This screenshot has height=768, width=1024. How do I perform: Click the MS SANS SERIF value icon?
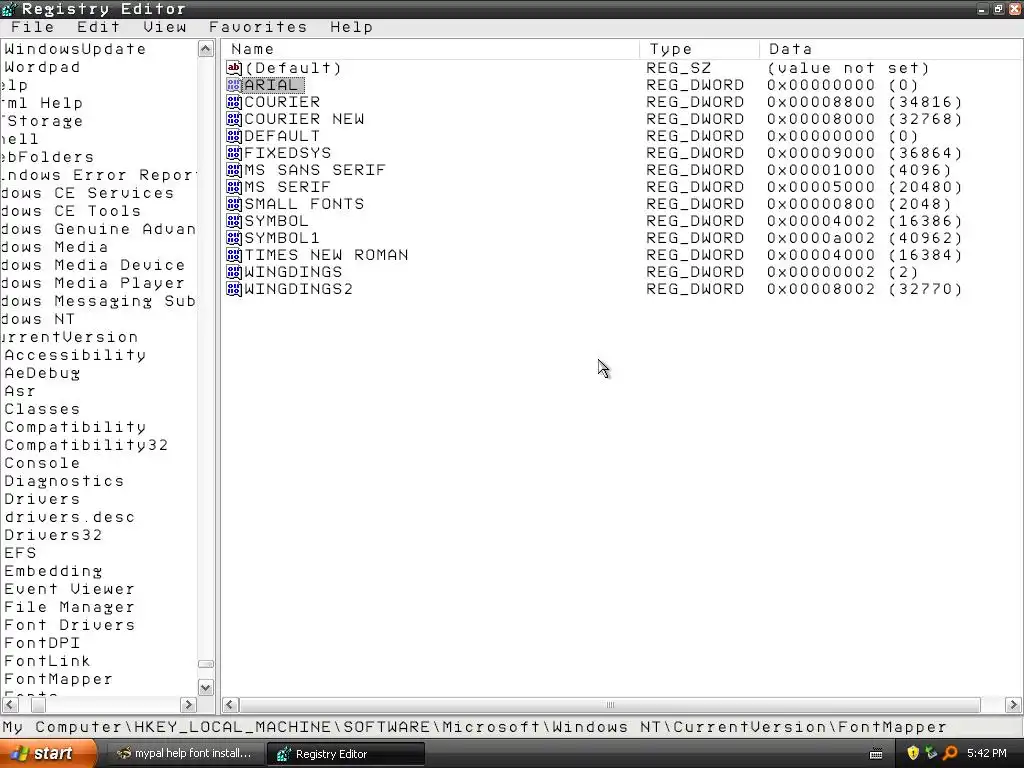[234, 170]
